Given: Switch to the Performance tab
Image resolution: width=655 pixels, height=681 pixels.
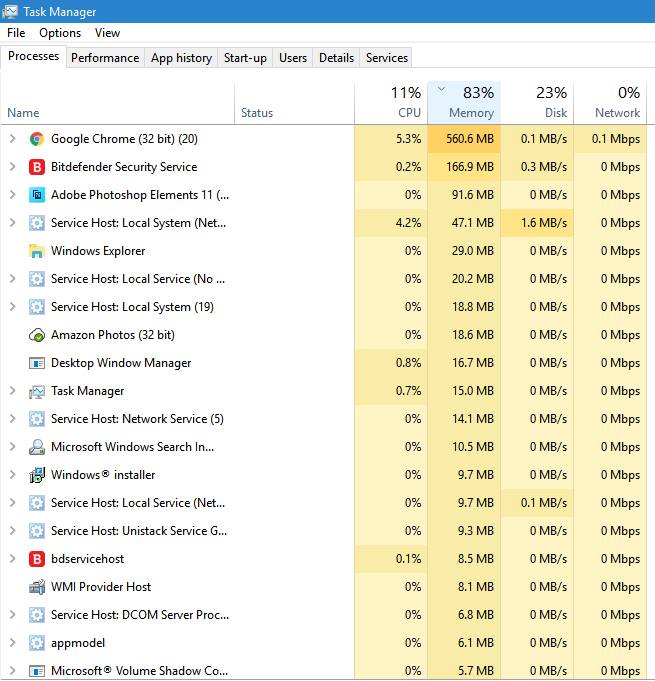Looking at the screenshot, I should coord(105,58).
